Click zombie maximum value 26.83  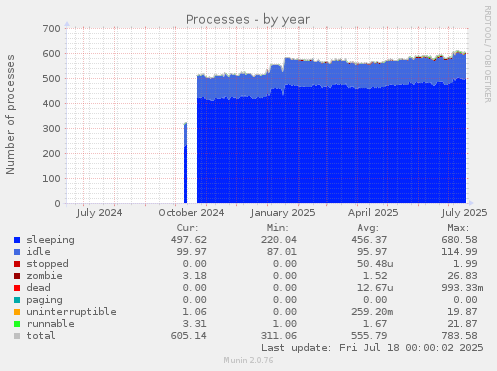tap(462, 276)
